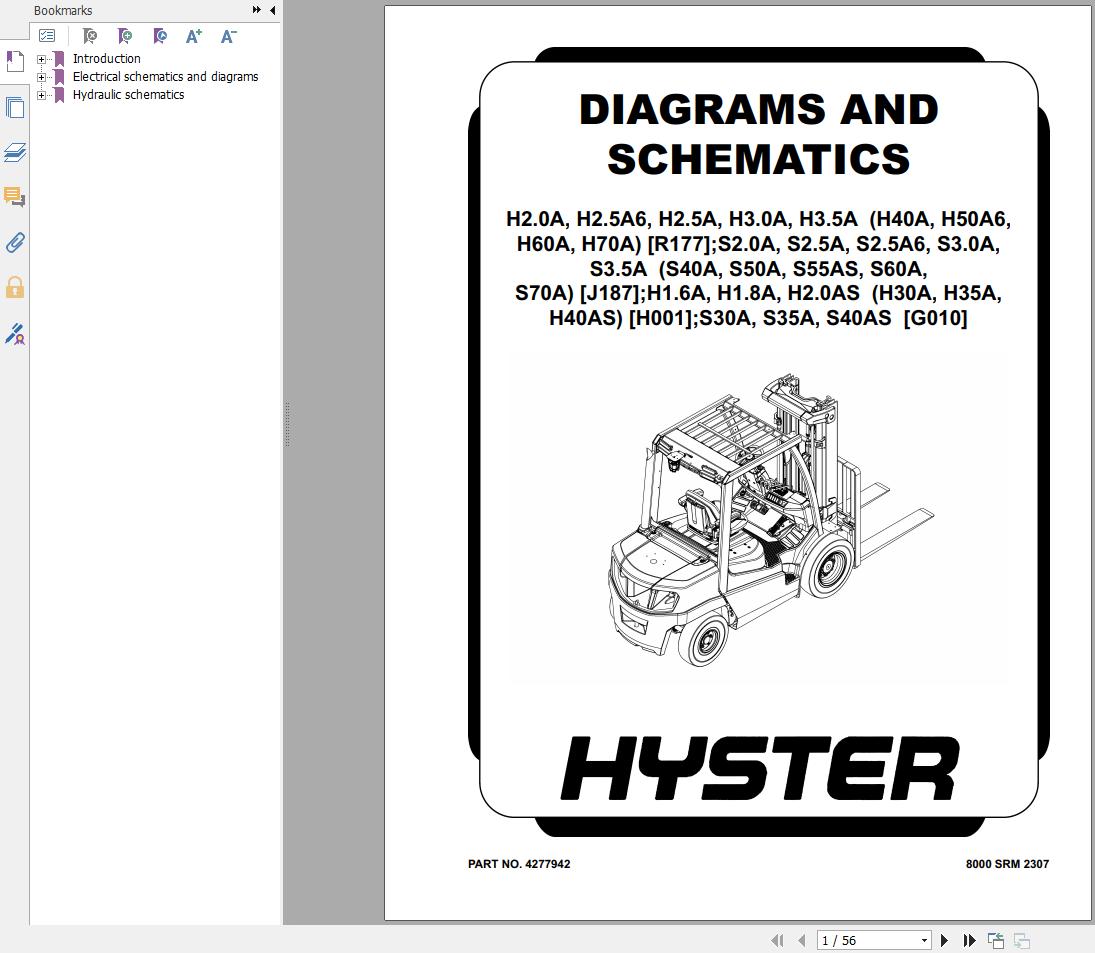Jump to the last page
The width and height of the screenshot is (1095, 953).
pos(969,940)
